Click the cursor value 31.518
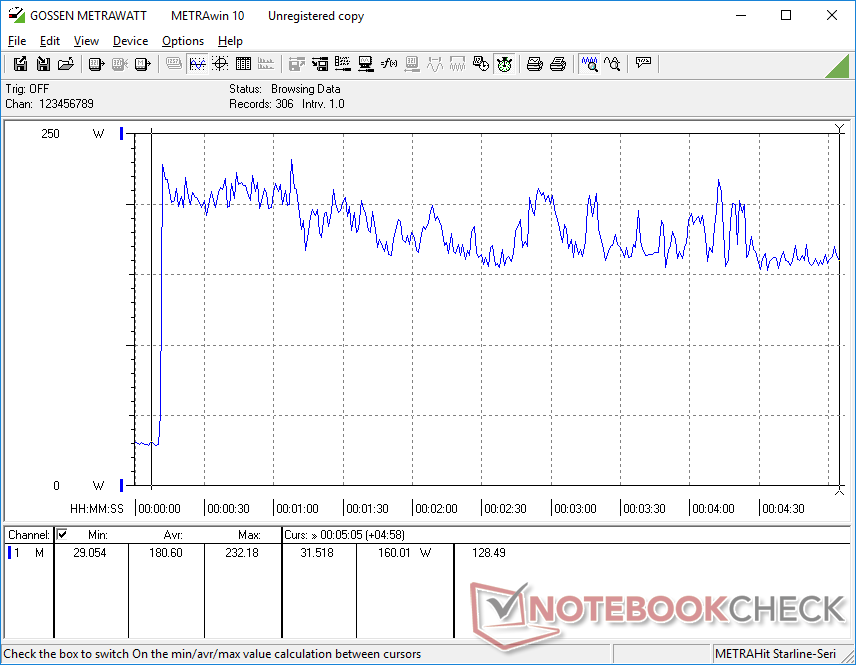Image resolution: width=856 pixels, height=665 pixels. pyautogui.click(x=317, y=553)
